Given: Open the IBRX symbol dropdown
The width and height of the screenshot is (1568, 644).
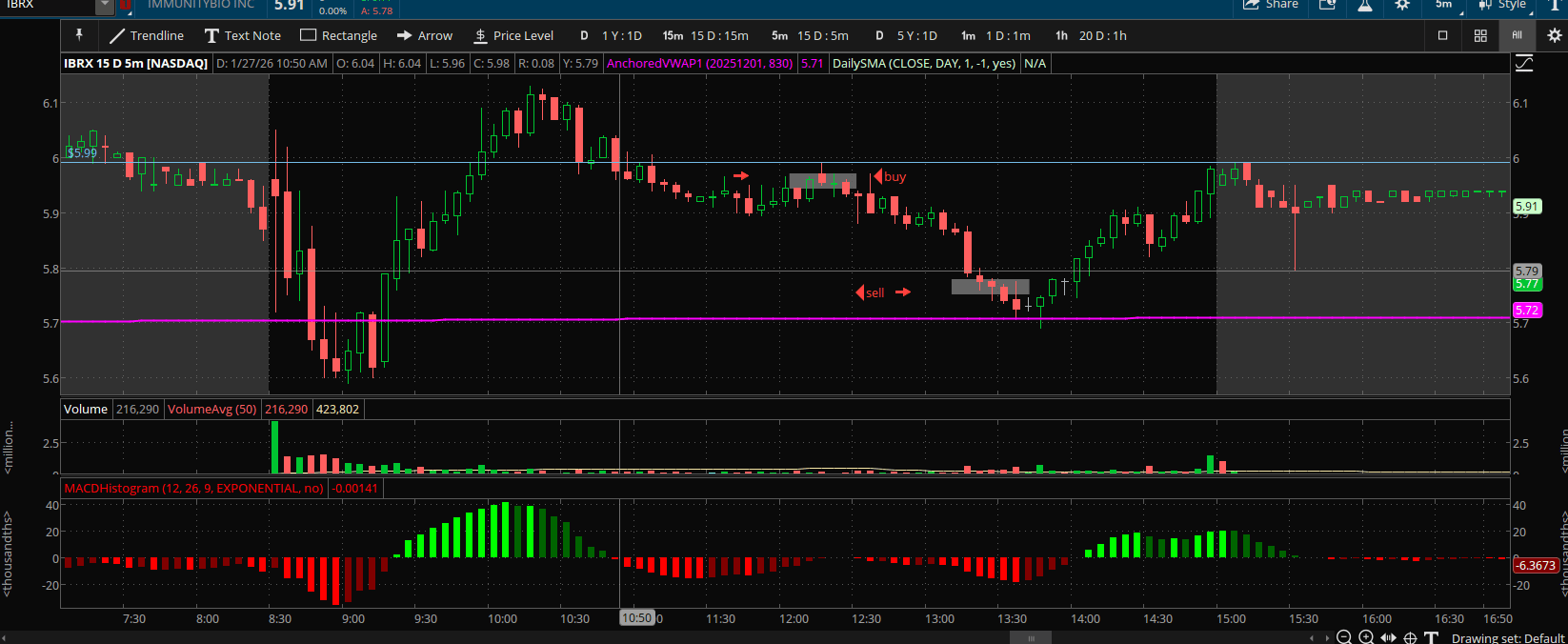Looking at the screenshot, I should point(104,6).
